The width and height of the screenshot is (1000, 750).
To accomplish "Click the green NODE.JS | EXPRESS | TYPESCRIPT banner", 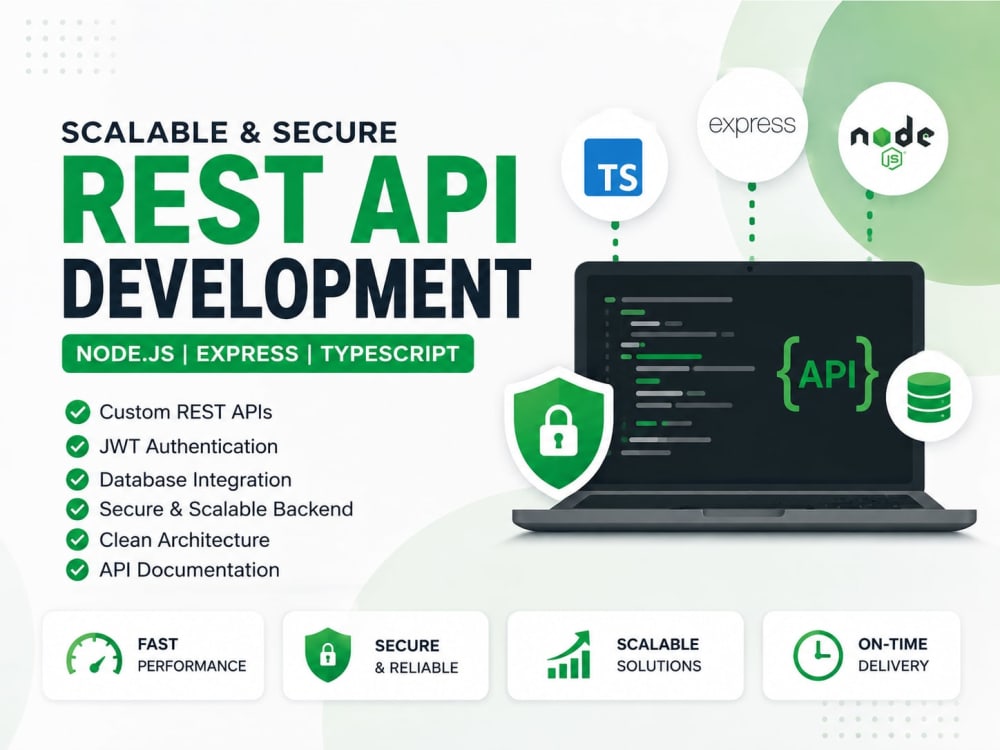I will point(268,353).
